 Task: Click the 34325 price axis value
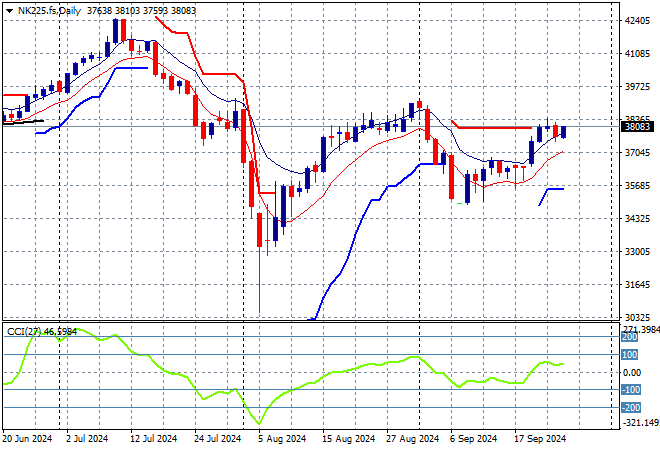coord(637,219)
